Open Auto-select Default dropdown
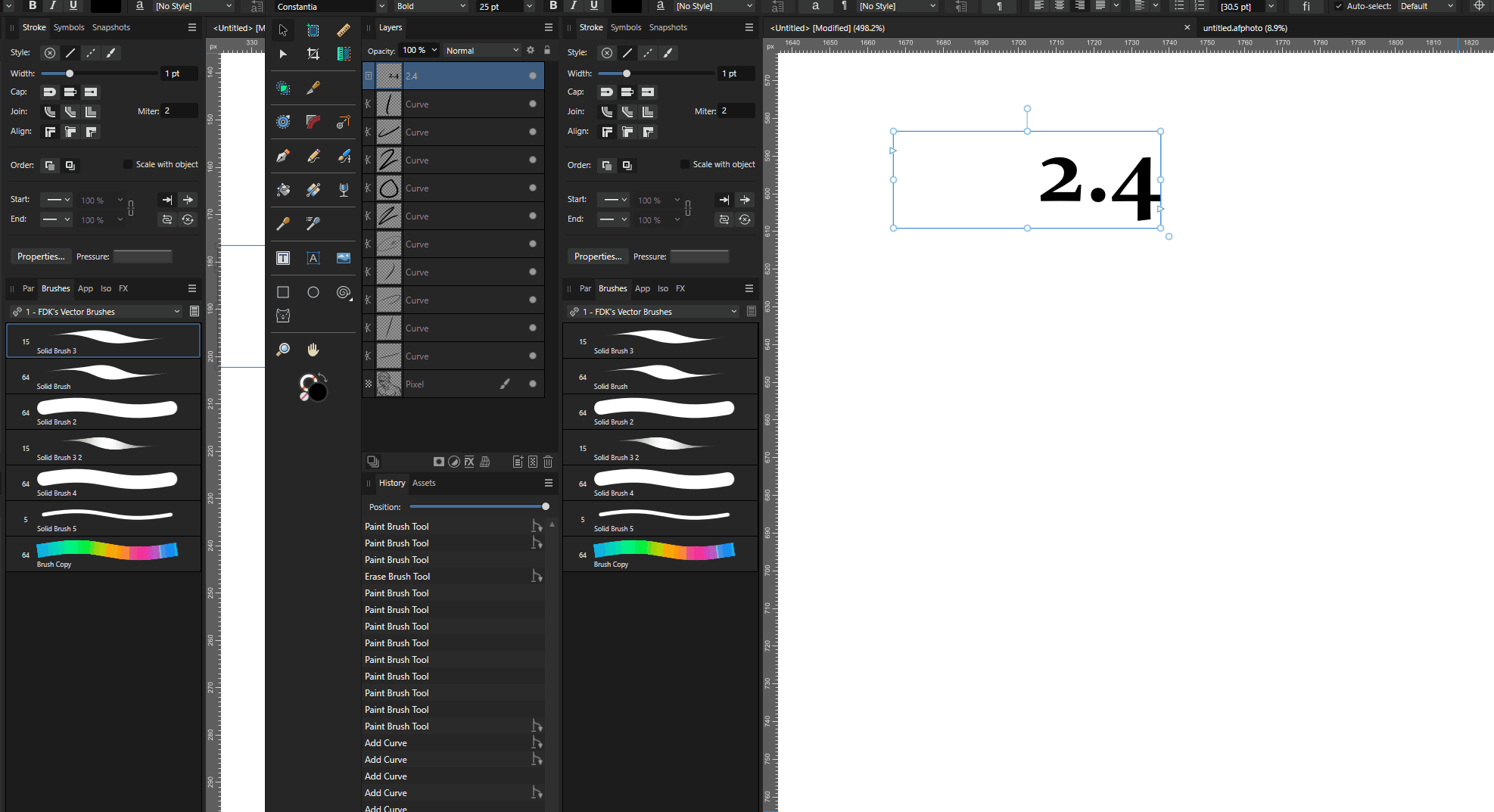The width and height of the screenshot is (1494, 812). coord(1427,6)
